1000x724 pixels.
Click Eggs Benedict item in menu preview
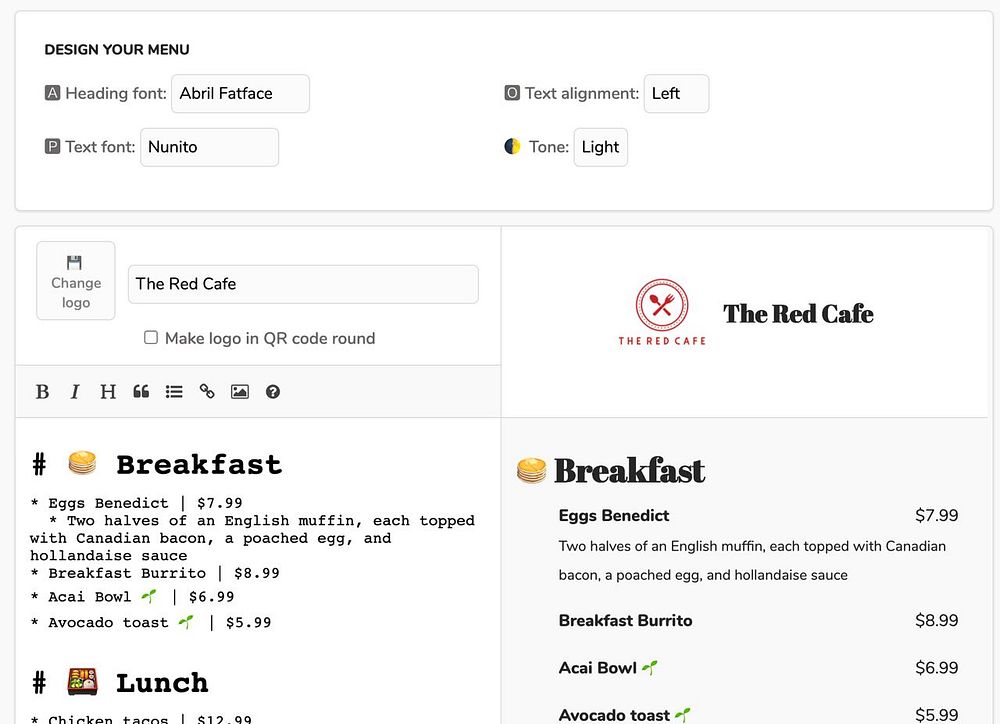click(x=614, y=515)
